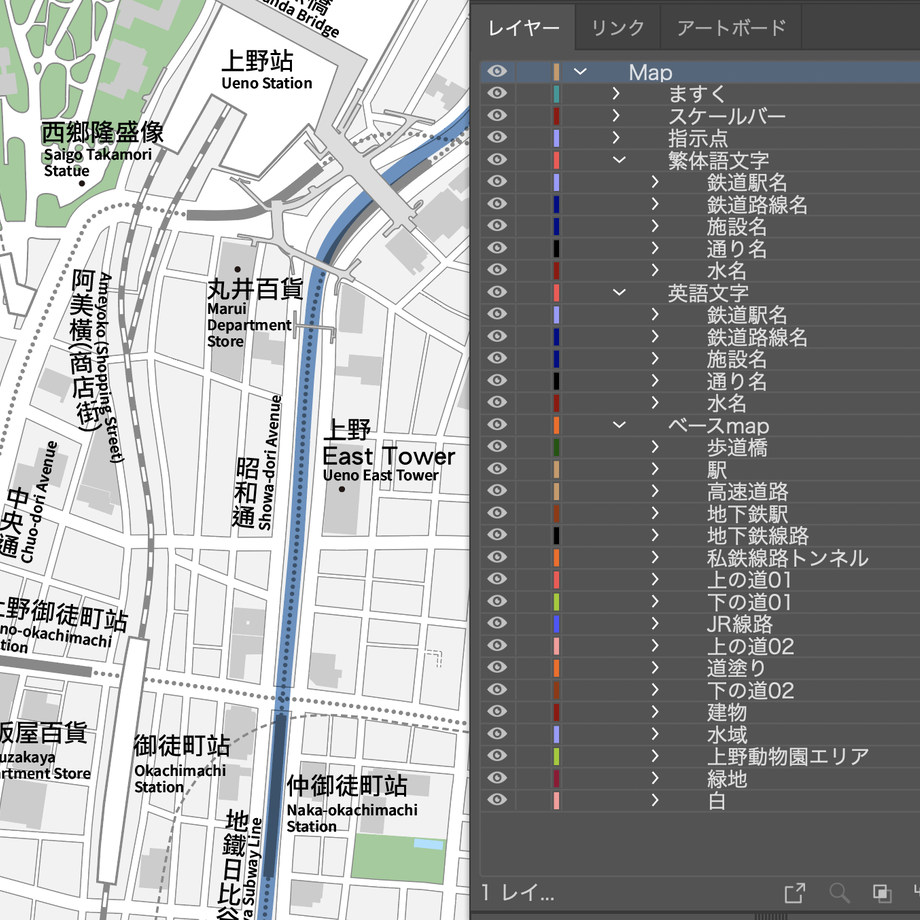
Task: Click the Okachimachi Station map label
Action: pyautogui.click(x=180, y=779)
